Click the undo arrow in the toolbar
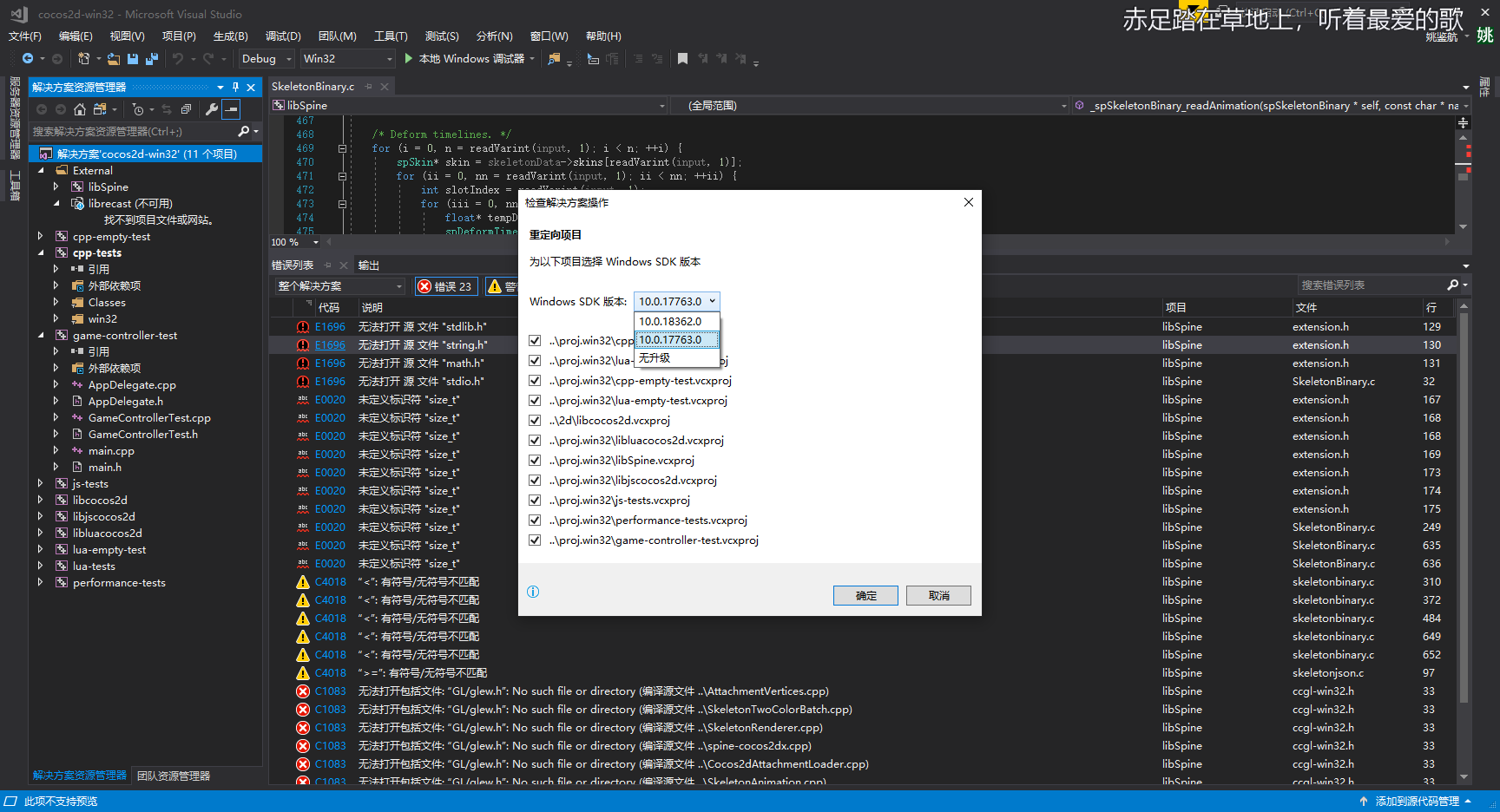This screenshot has height=812, width=1500. tap(178, 59)
